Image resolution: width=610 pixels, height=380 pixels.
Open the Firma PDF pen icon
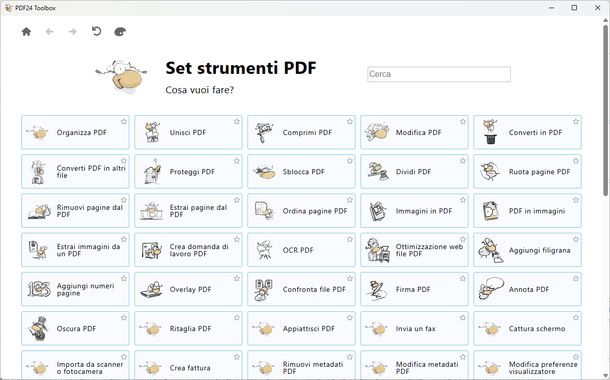coord(377,290)
